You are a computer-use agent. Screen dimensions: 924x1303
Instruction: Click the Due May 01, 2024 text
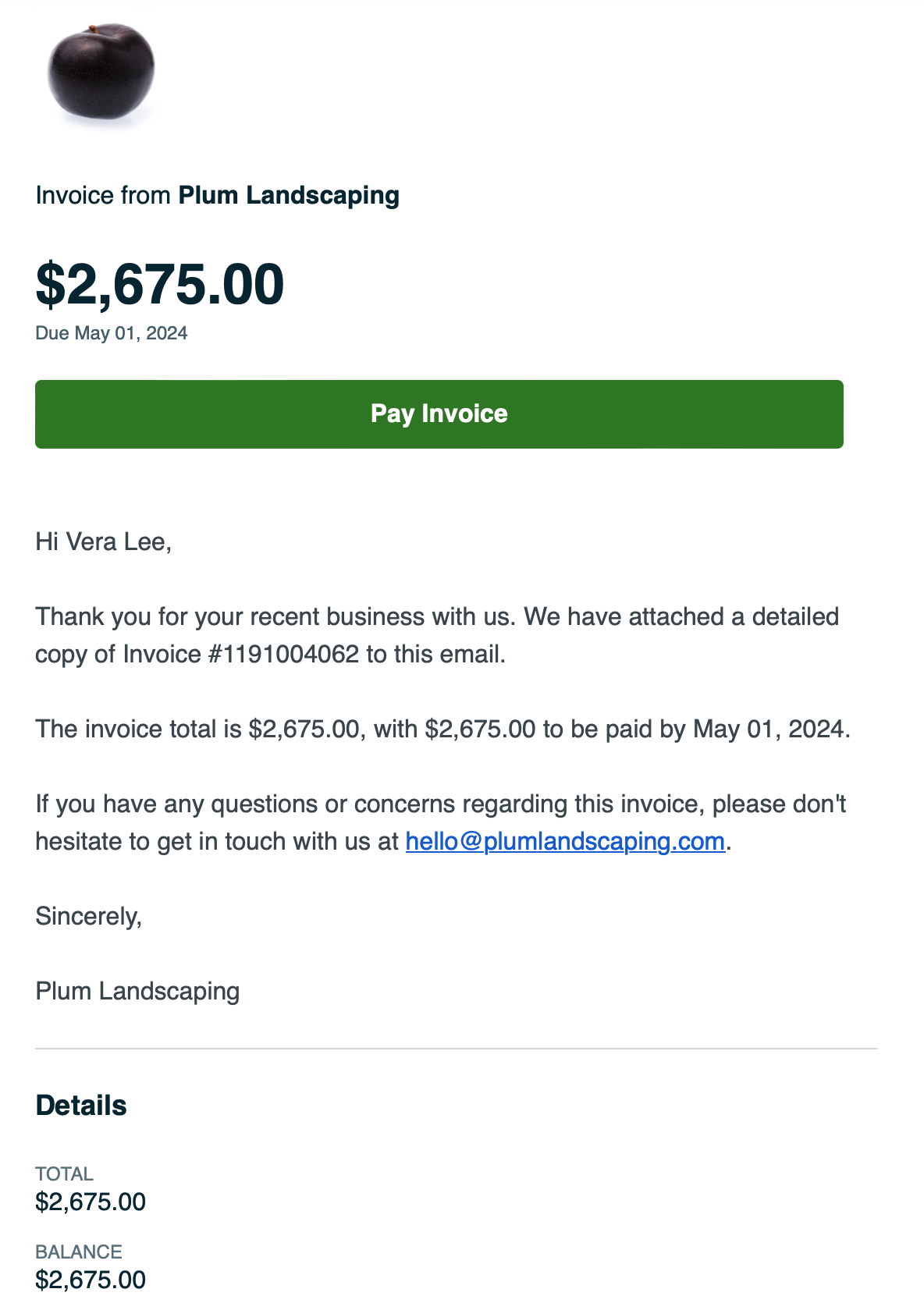tap(112, 333)
